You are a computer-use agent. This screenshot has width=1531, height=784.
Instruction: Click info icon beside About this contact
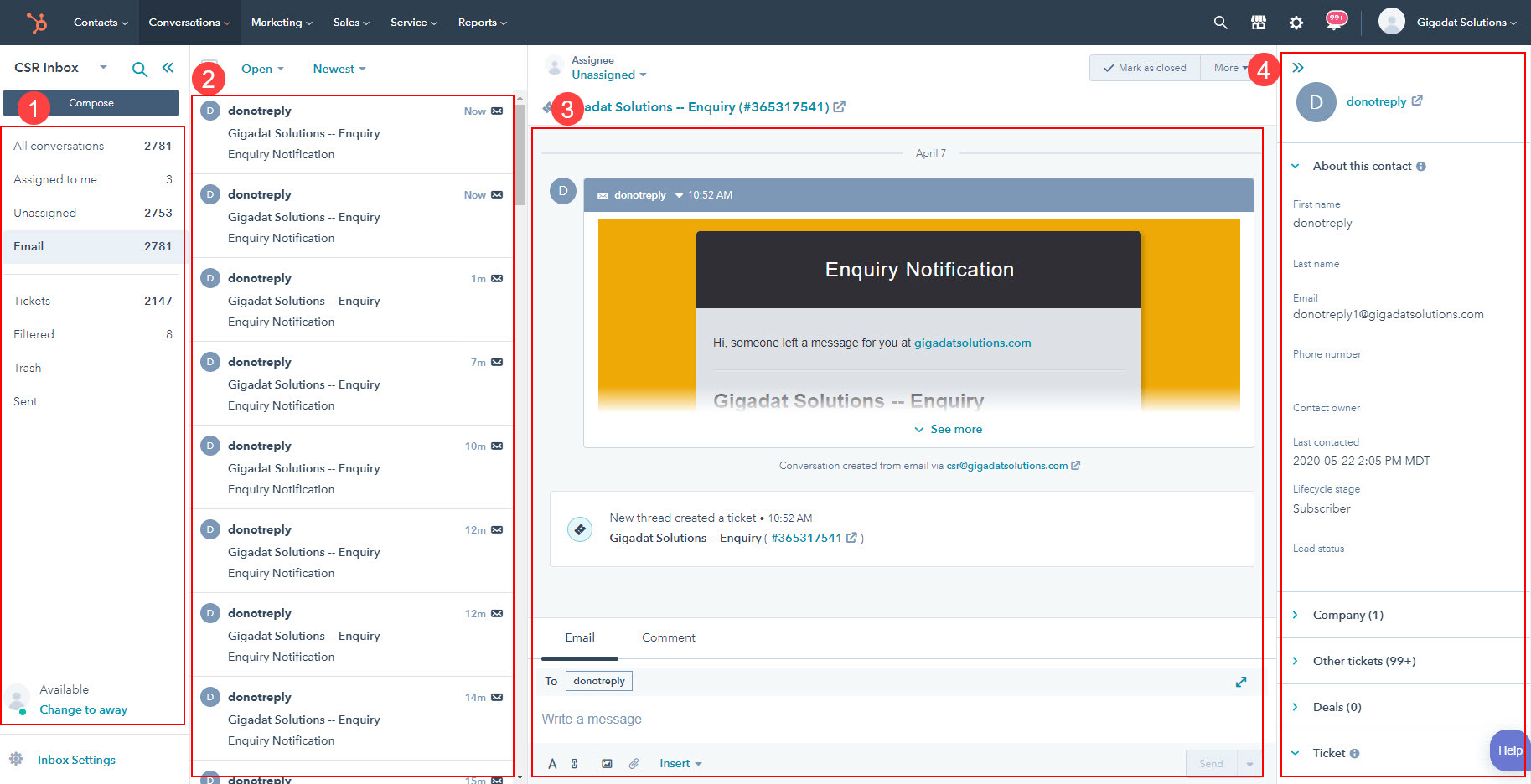pos(1421,167)
